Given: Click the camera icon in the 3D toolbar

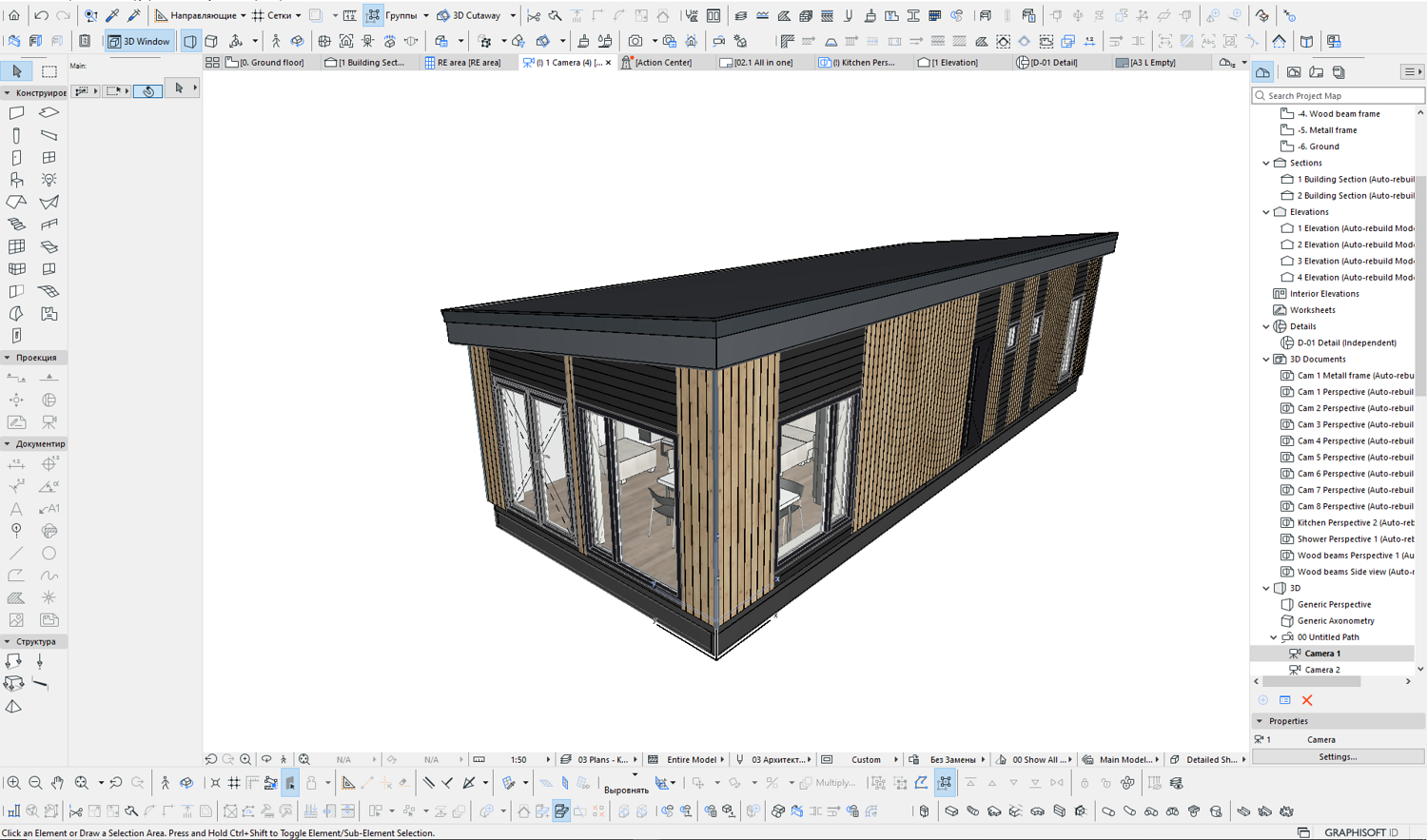Looking at the screenshot, I should (635, 41).
